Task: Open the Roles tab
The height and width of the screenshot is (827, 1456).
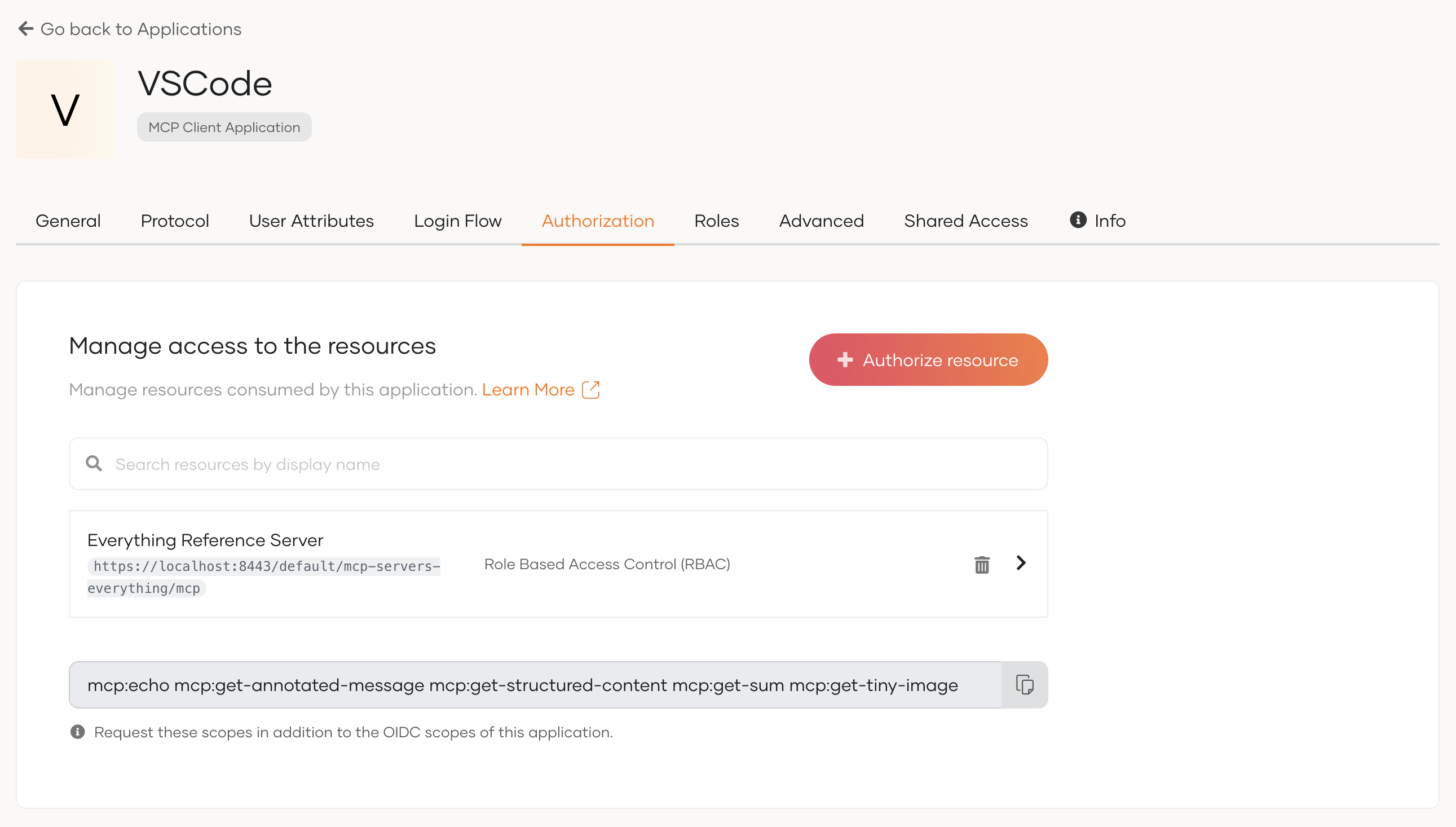Action: (x=716, y=221)
